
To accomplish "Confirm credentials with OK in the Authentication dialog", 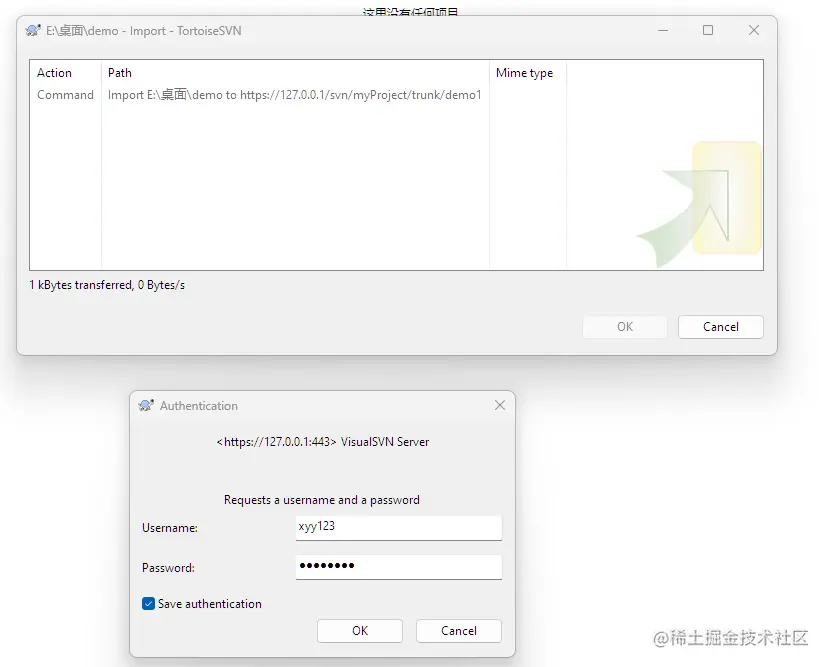I will 360,631.
